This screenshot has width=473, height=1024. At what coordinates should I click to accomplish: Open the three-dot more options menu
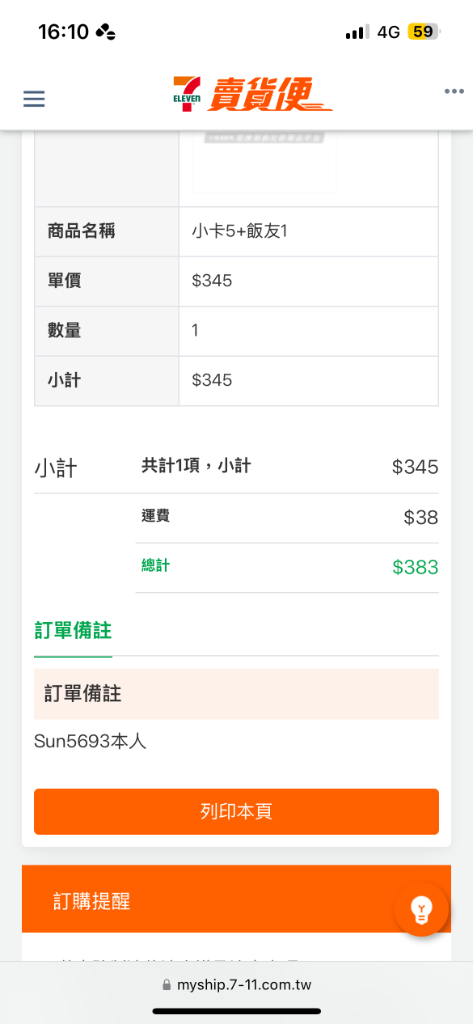click(454, 91)
